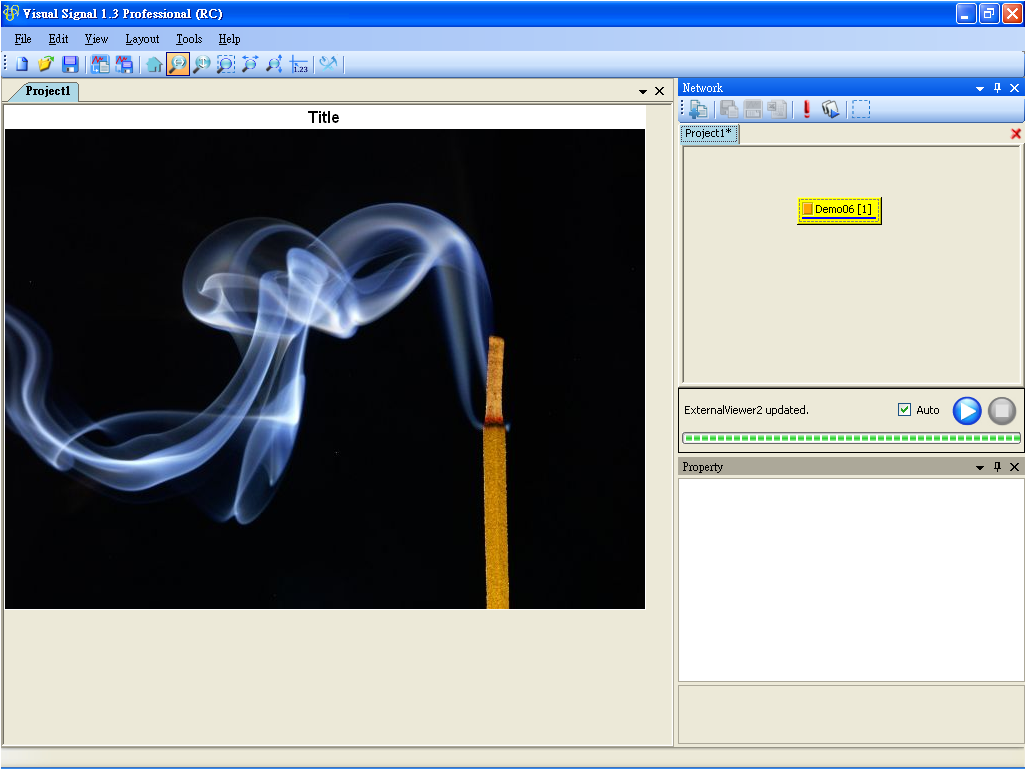
Task: Open a file with the folder icon
Action: [45, 65]
